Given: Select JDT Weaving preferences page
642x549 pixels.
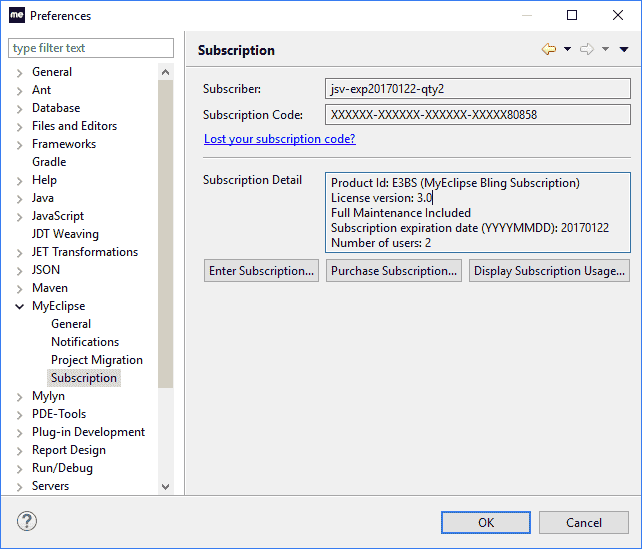Looking at the screenshot, I should tap(66, 234).
